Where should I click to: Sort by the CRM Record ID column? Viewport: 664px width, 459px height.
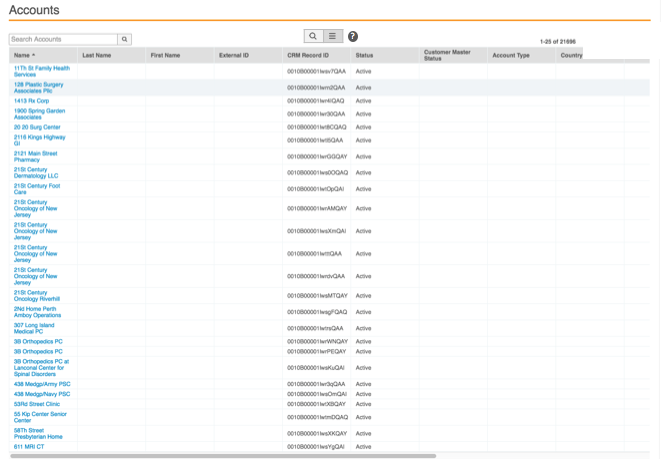pos(307,55)
